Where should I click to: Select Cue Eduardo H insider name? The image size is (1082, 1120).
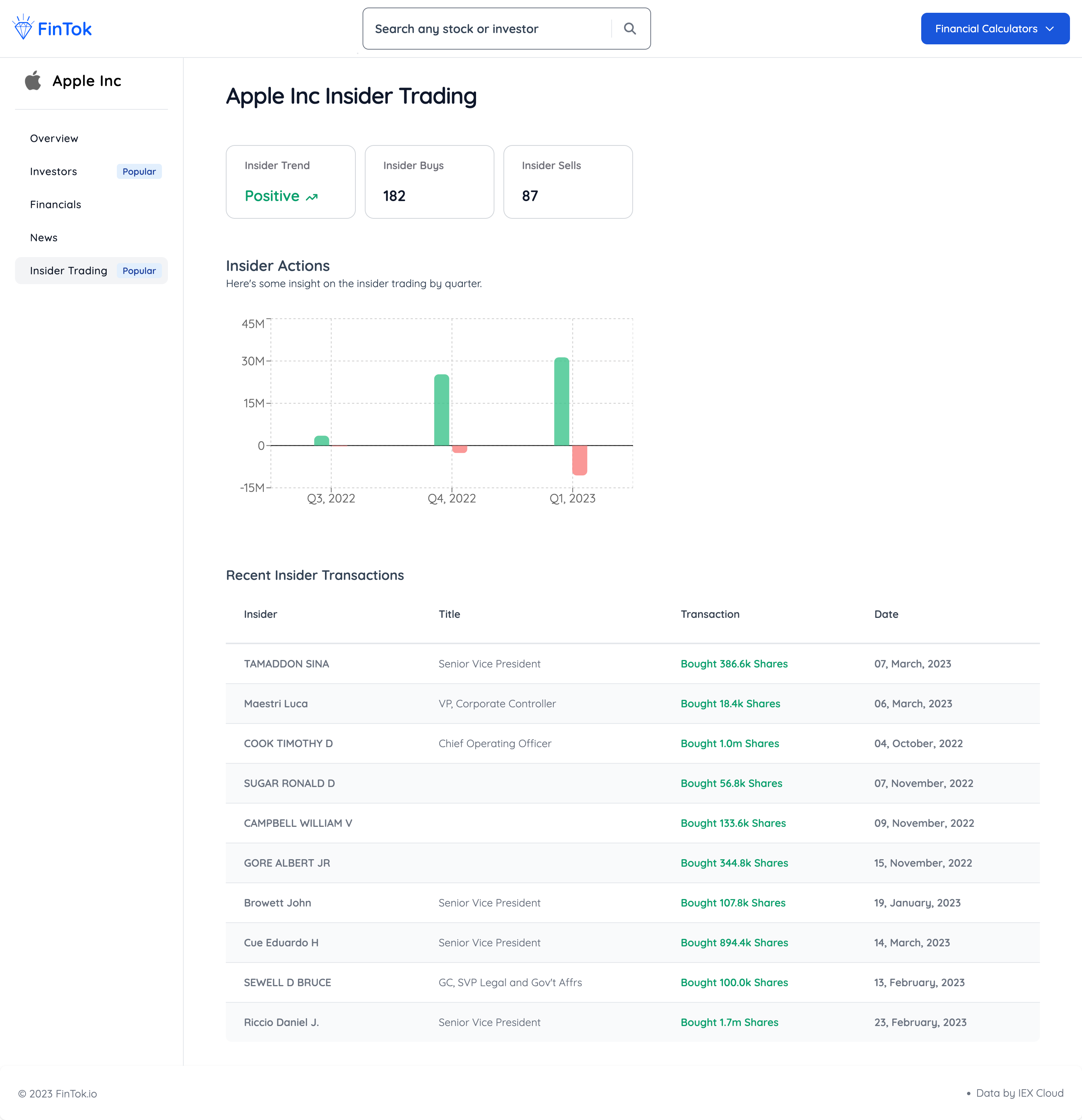click(x=281, y=943)
